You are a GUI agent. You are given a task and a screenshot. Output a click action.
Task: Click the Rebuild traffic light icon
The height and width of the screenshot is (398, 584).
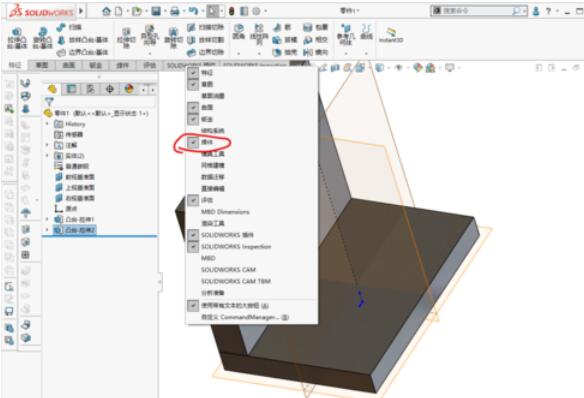tap(231, 11)
